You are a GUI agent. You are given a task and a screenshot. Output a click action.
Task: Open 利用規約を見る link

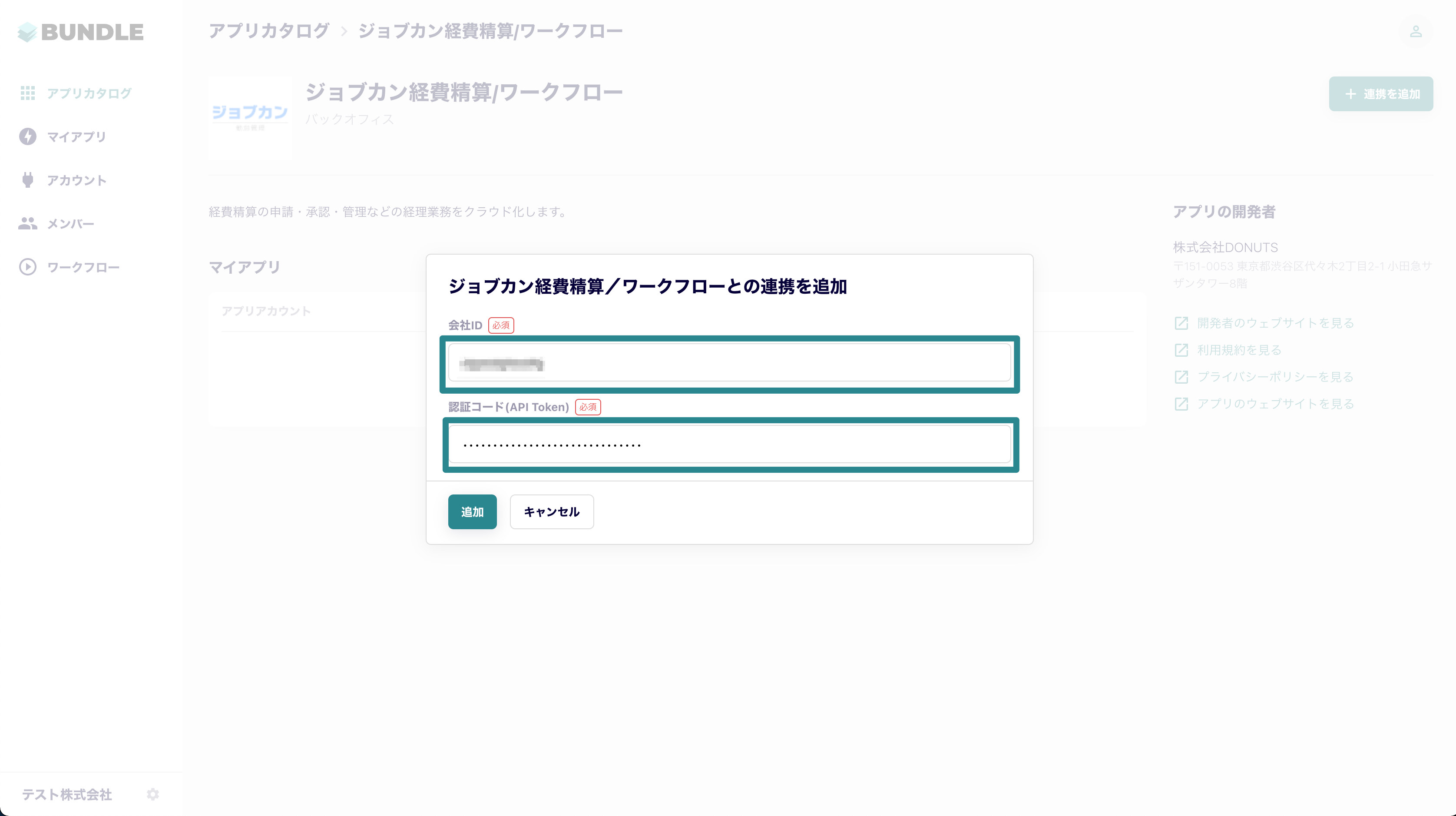click(1239, 350)
